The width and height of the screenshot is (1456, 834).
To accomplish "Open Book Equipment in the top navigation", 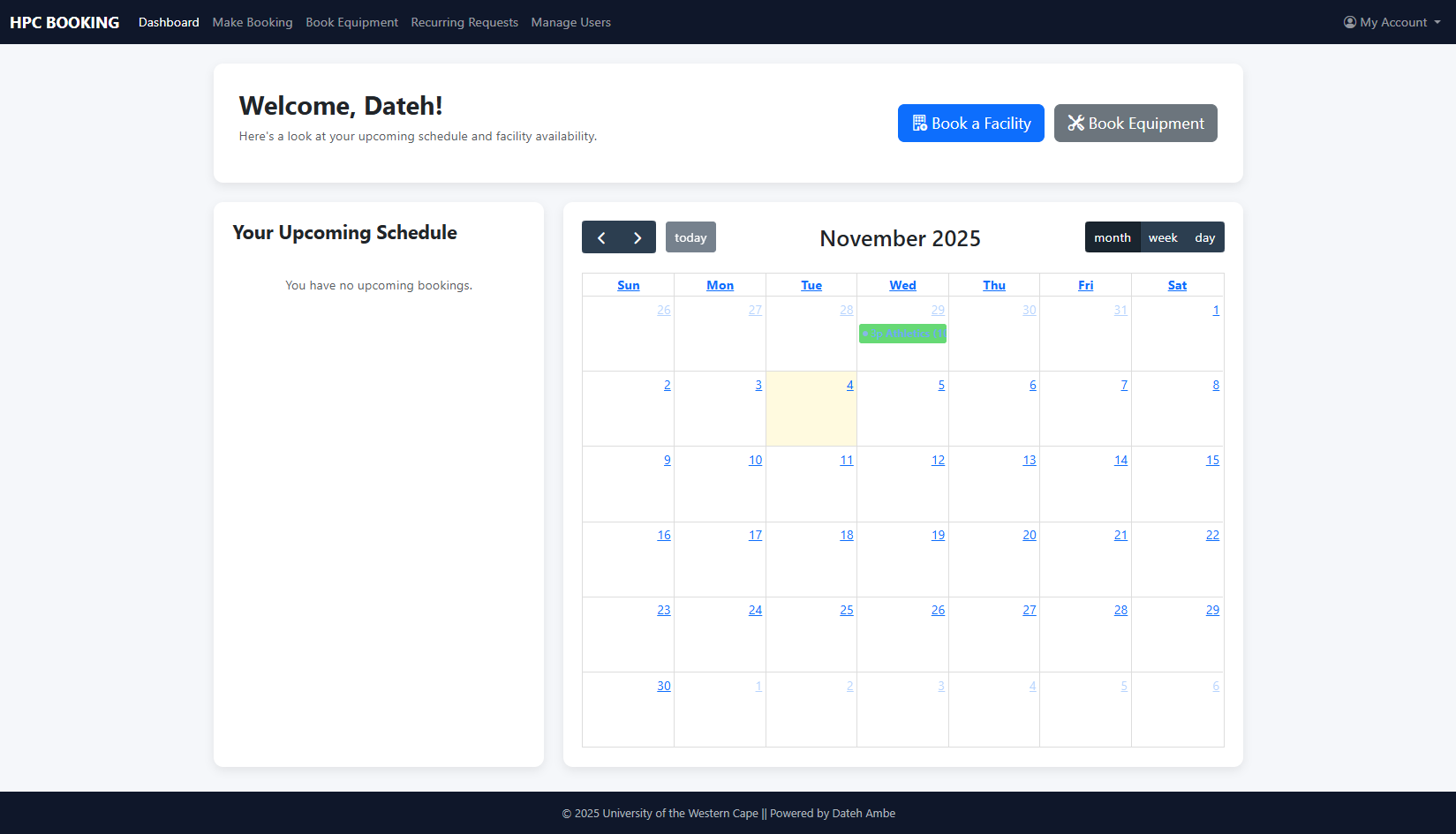I will click(351, 22).
